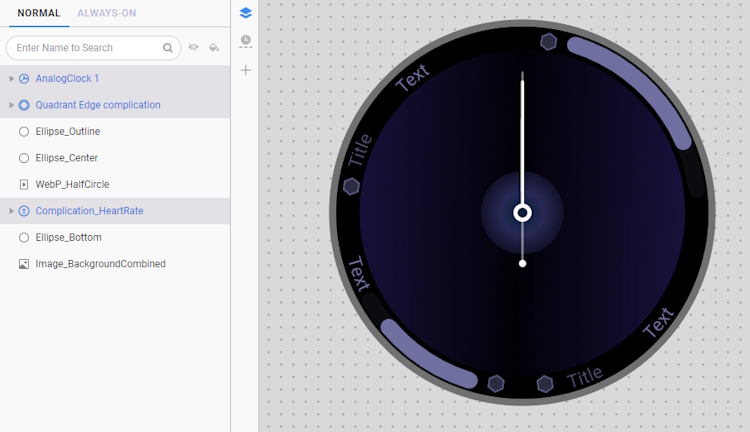Click the WebP_HalfCircle layer icon
750x432 pixels.
pyautogui.click(x=24, y=185)
